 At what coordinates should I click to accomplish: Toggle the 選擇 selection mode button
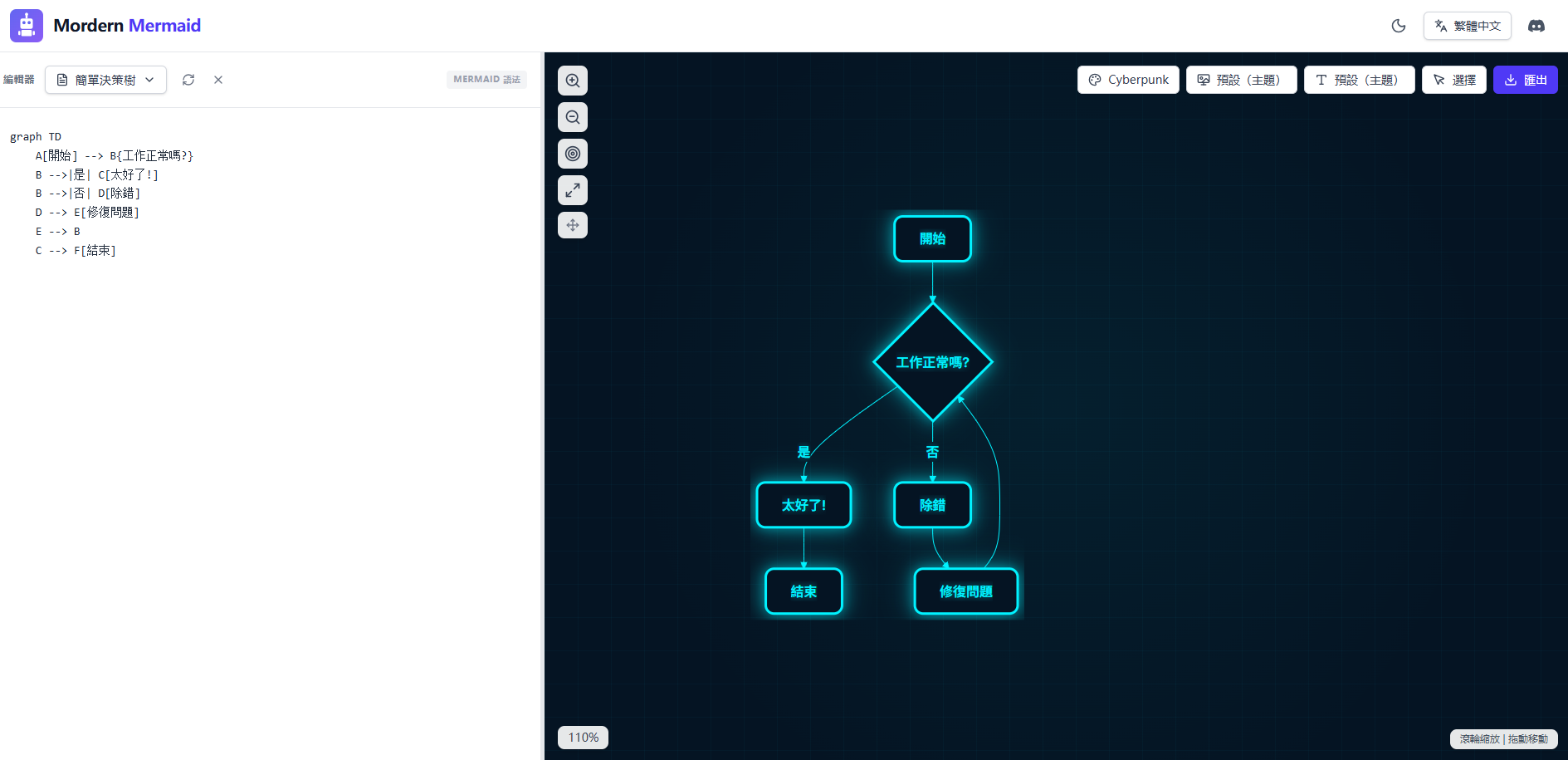[x=1453, y=80]
